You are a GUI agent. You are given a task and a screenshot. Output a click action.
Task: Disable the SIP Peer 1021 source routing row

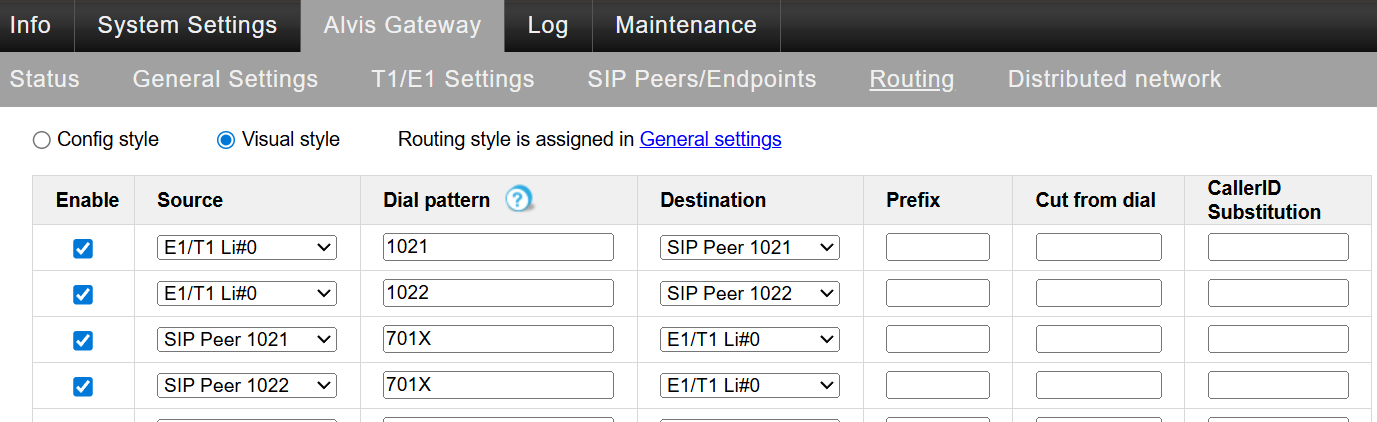(83, 340)
